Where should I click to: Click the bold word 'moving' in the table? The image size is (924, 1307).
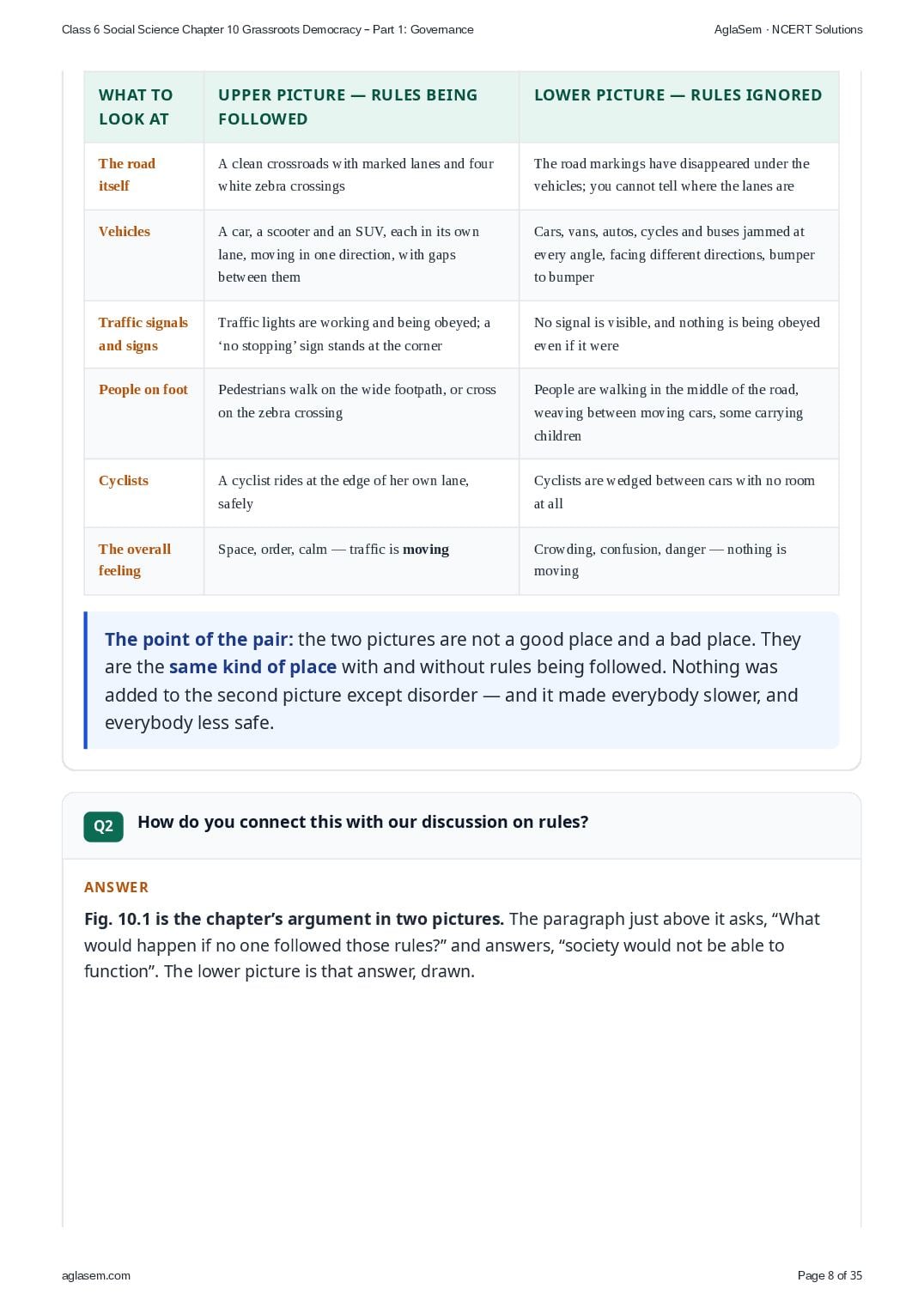[x=426, y=549]
